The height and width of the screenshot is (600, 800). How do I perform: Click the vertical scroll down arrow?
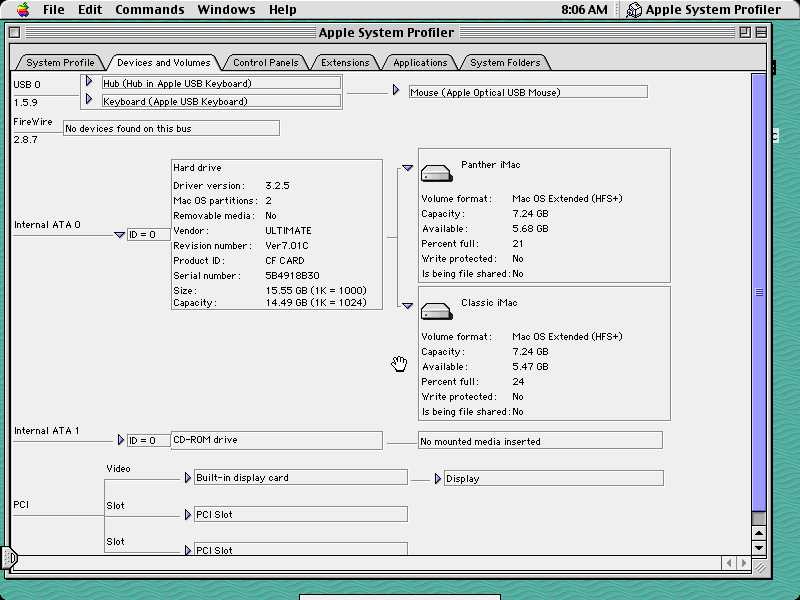(759, 548)
